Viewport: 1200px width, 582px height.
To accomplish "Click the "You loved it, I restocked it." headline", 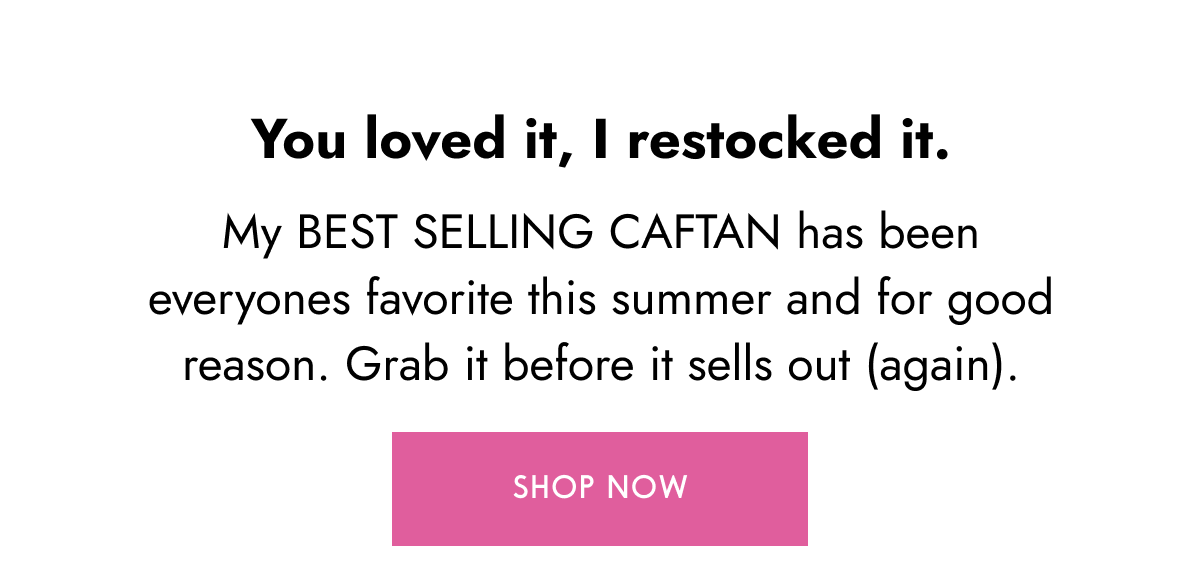I will pos(600,141).
